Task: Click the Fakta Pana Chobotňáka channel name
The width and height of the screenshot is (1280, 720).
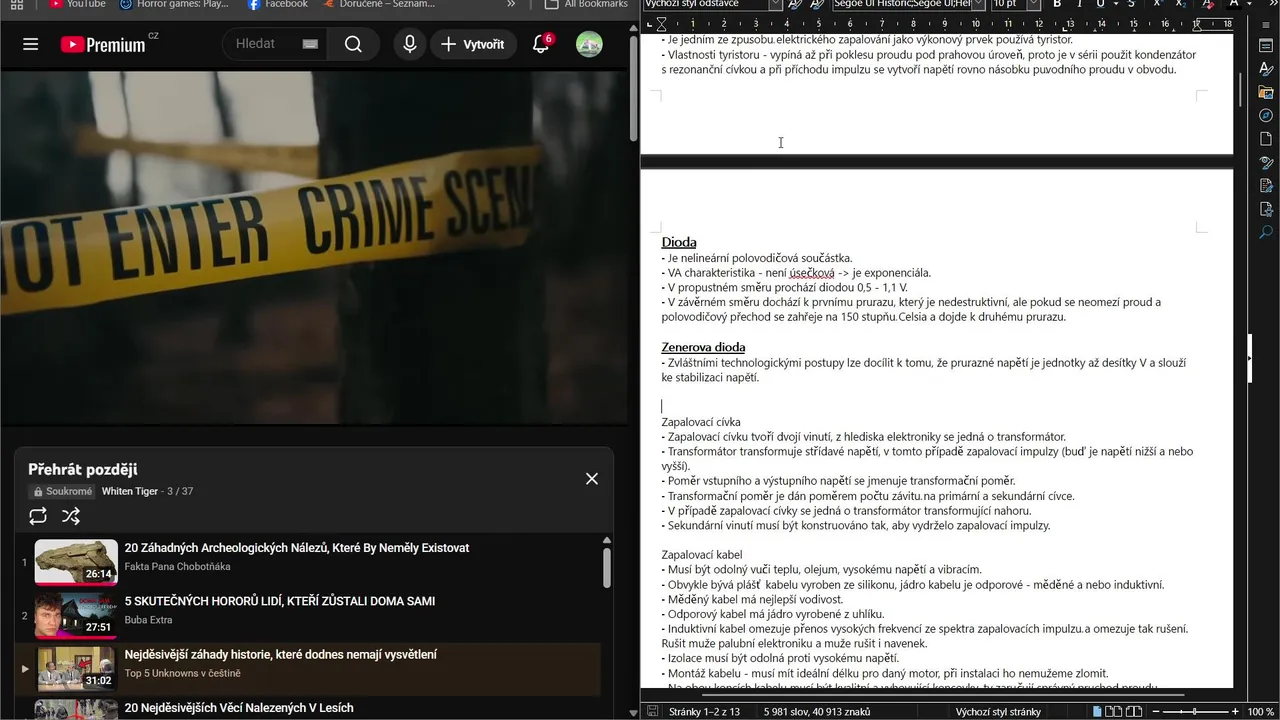Action: (177, 567)
